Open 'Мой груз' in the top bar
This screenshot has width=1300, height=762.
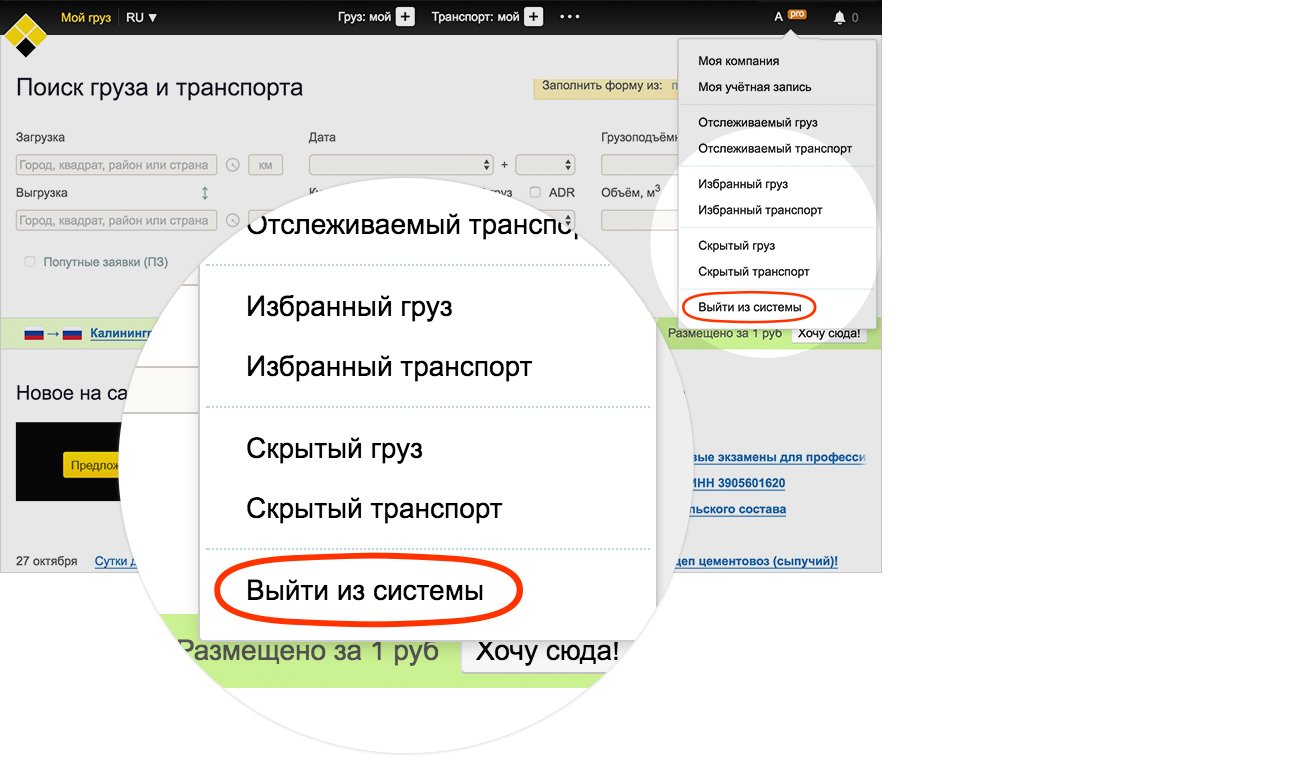pyautogui.click(x=86, y=17)
